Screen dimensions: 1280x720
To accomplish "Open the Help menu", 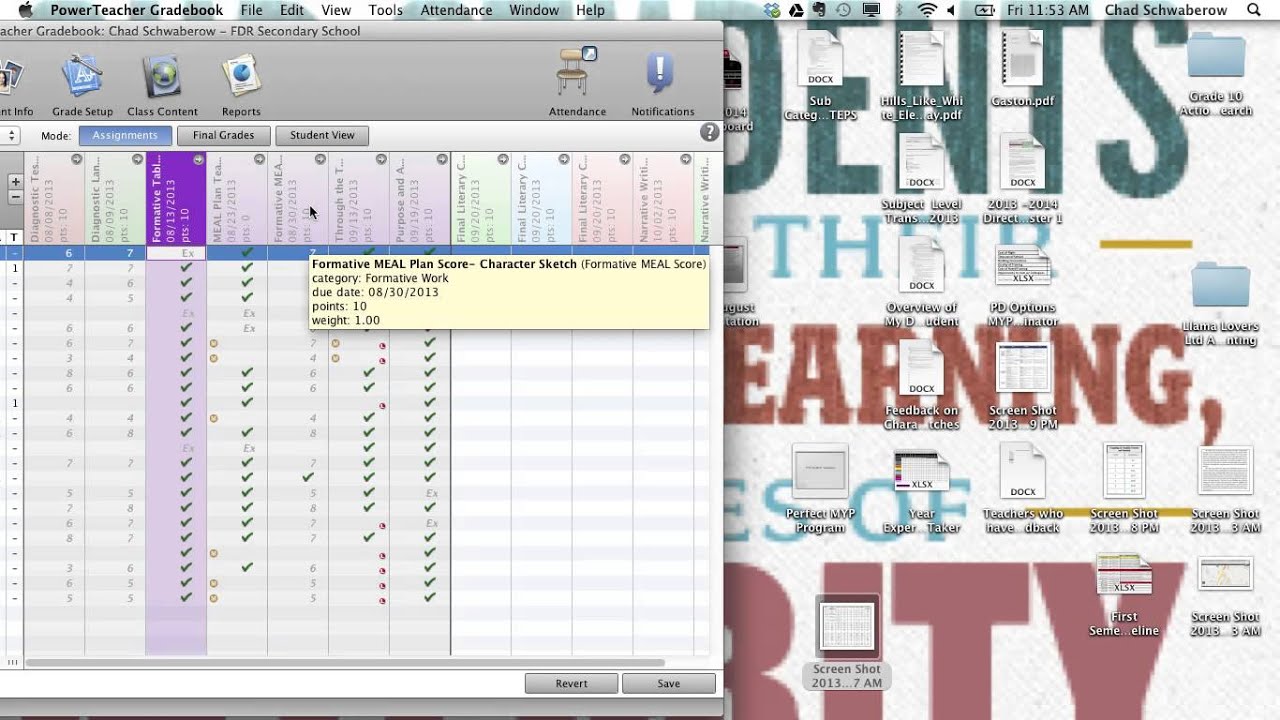I will click(590, 10).
